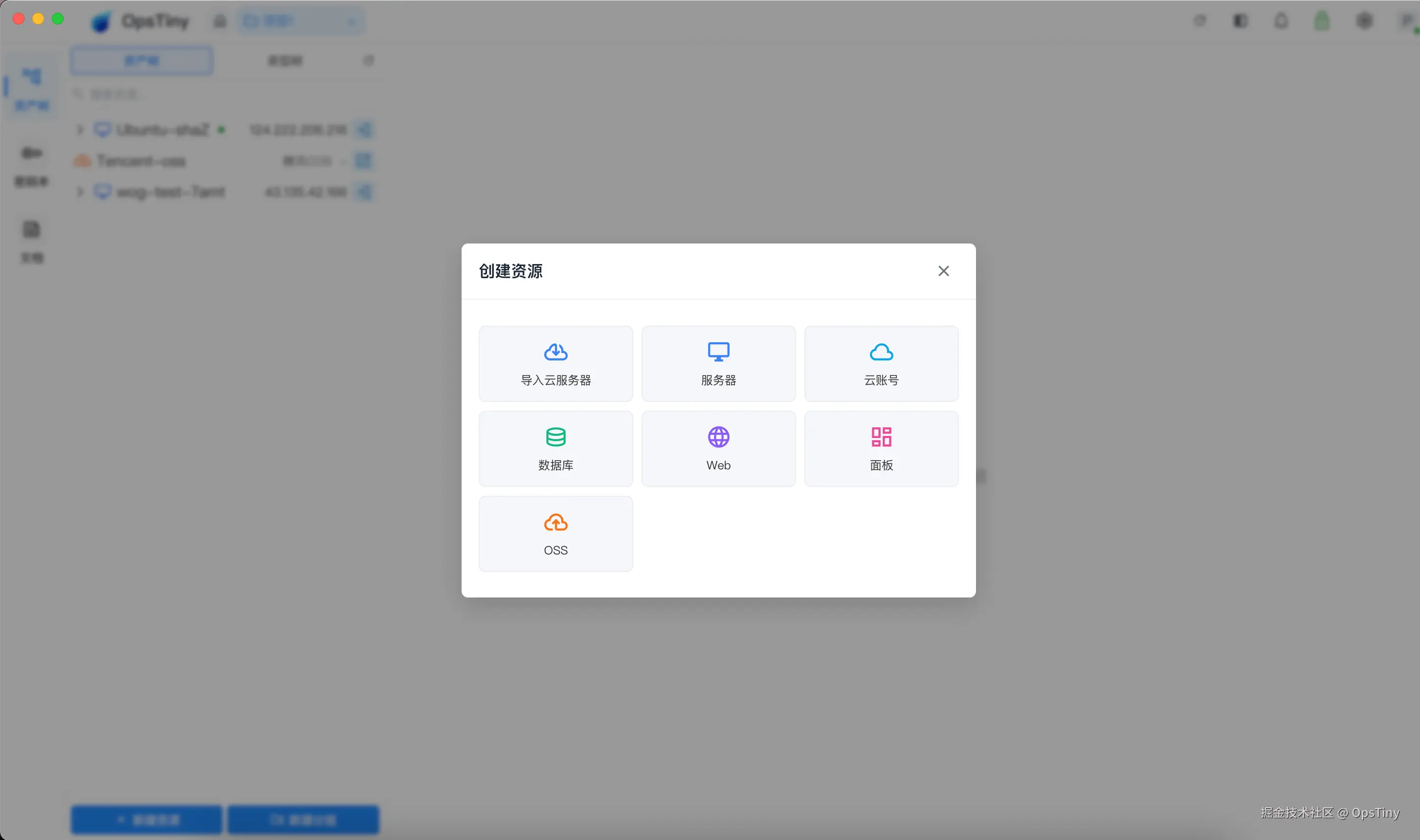Click the lock icon next to OpsTiny
This screenshot has width=1420, height=840.
tap(220, 22)
